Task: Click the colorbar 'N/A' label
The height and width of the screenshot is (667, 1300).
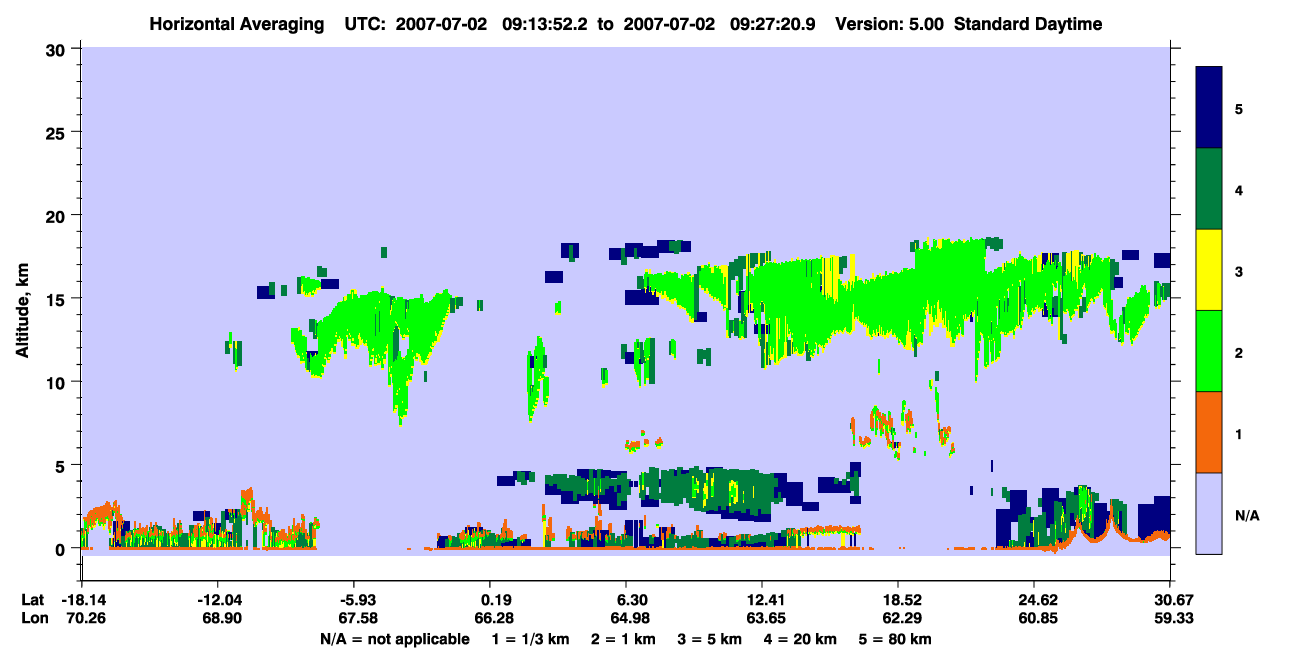Action: [1246, 515]
